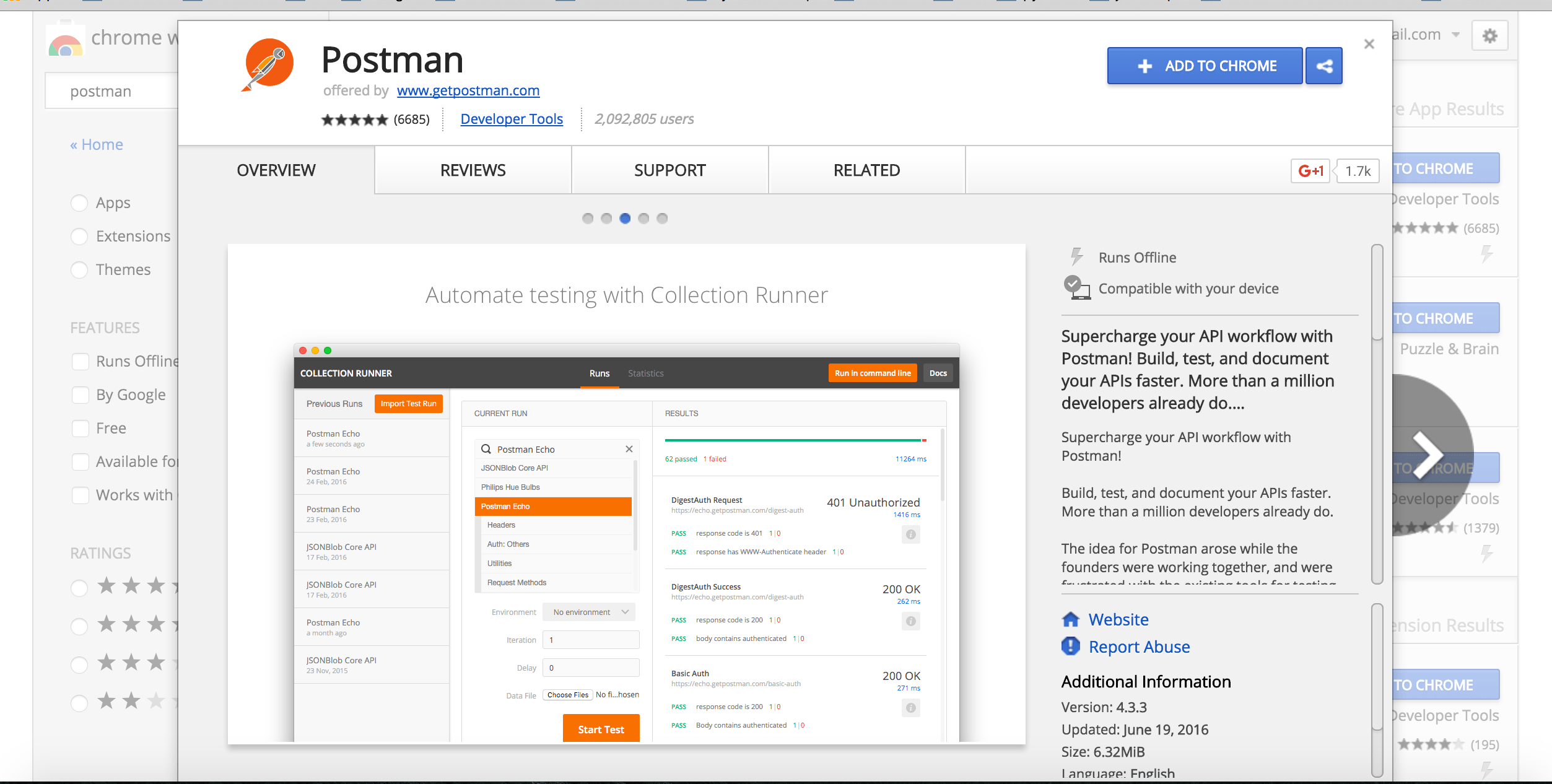Click the ADD TO CHROME button

[x=1205, y=66]
